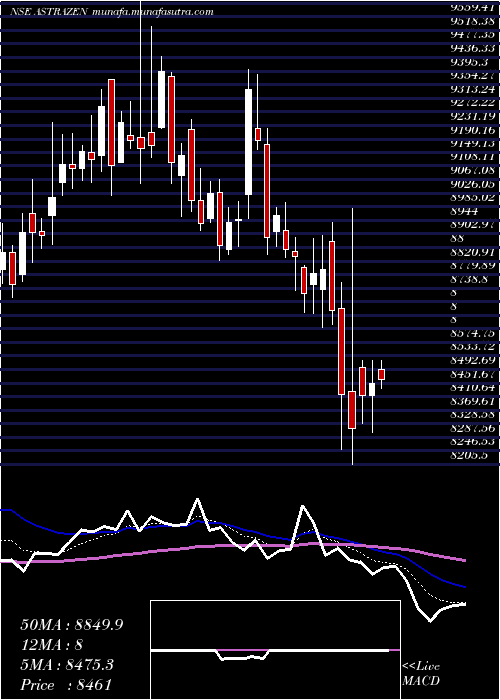
Task: Select the 8492.69 price axis label
Action: 474,361
